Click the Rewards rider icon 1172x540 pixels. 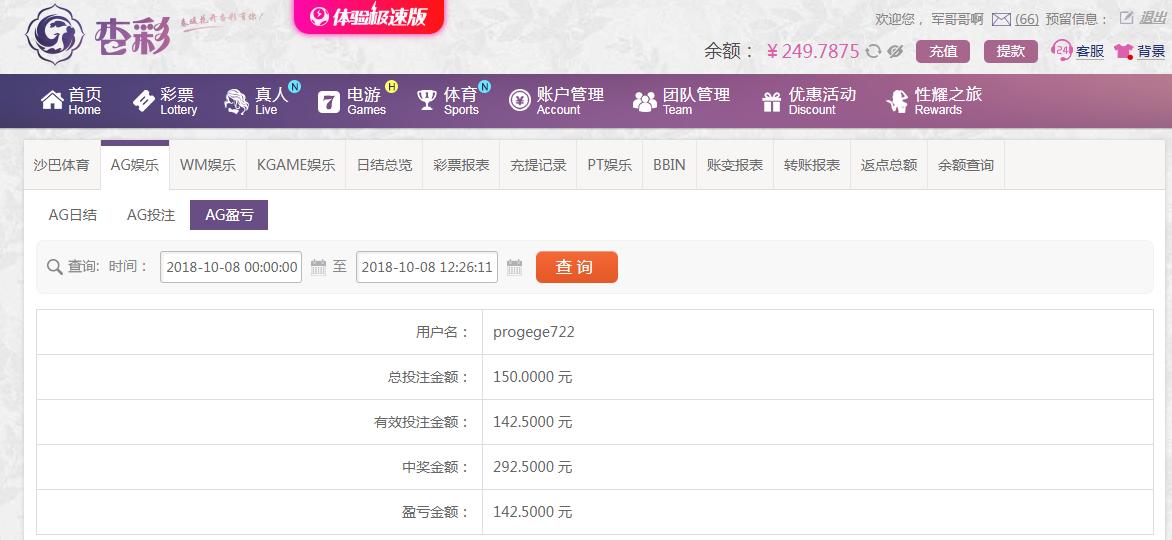click(x=897, y=101)
